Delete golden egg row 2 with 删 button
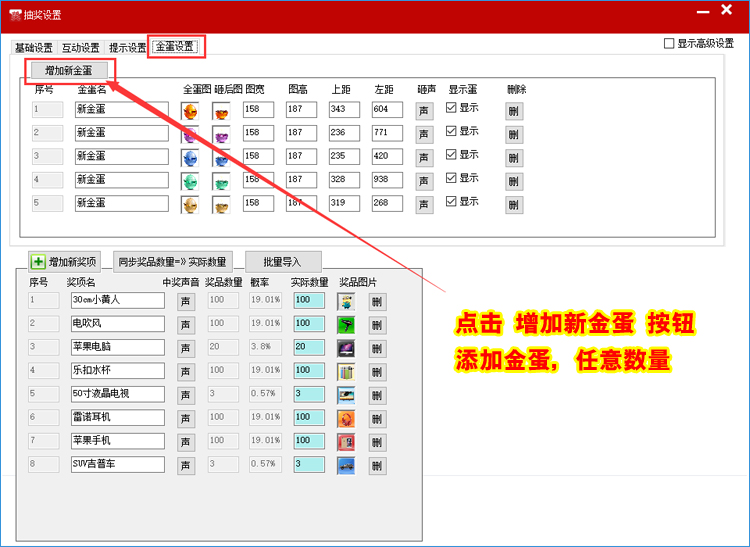 514,134
